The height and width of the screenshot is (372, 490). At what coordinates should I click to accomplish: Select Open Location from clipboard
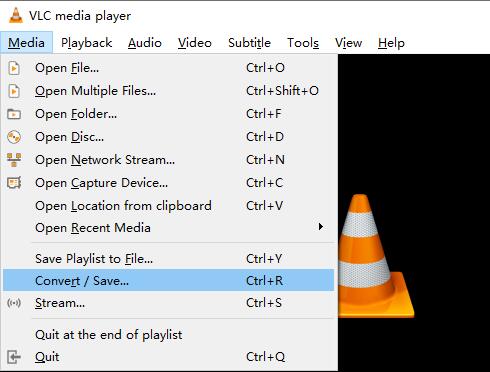pos(168,206)
